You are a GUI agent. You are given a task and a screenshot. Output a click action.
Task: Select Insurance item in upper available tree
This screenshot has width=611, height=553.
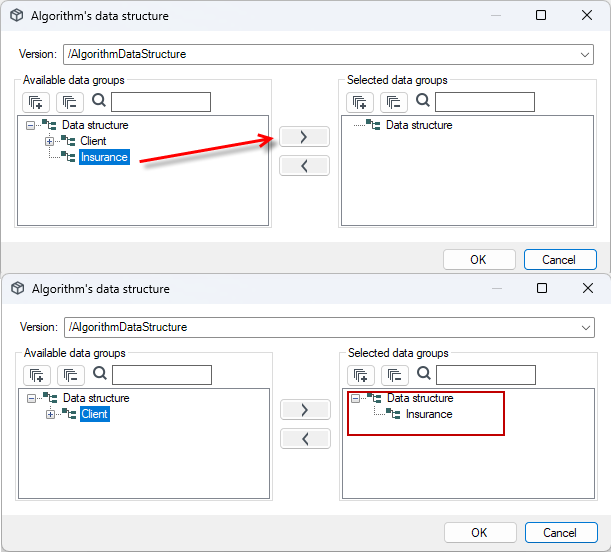104,157
